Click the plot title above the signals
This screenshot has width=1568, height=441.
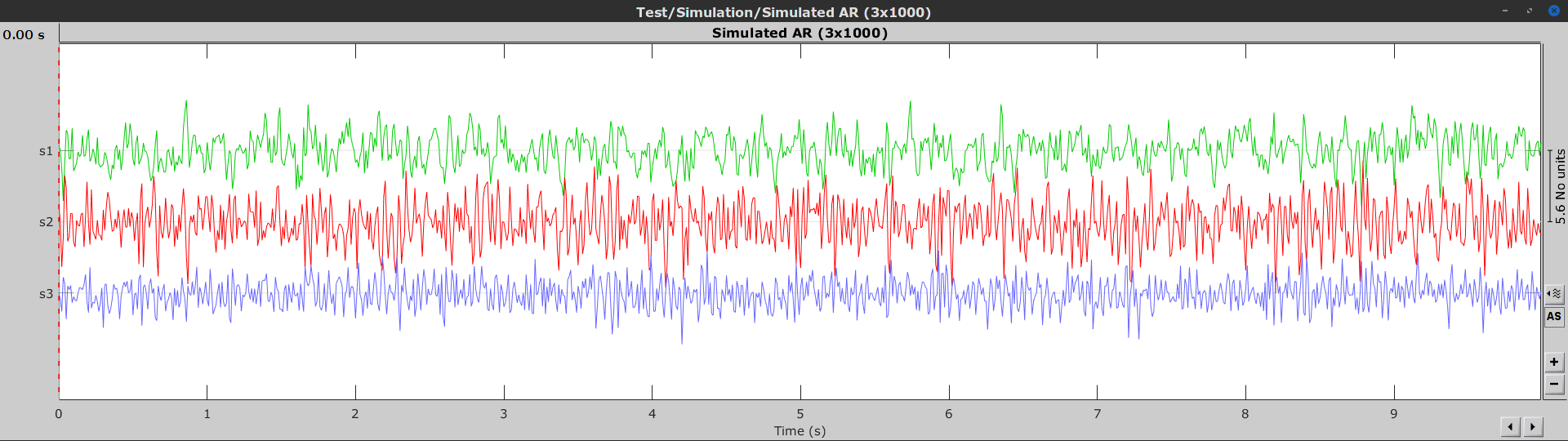pyautogui.click(x=800, y=33)
